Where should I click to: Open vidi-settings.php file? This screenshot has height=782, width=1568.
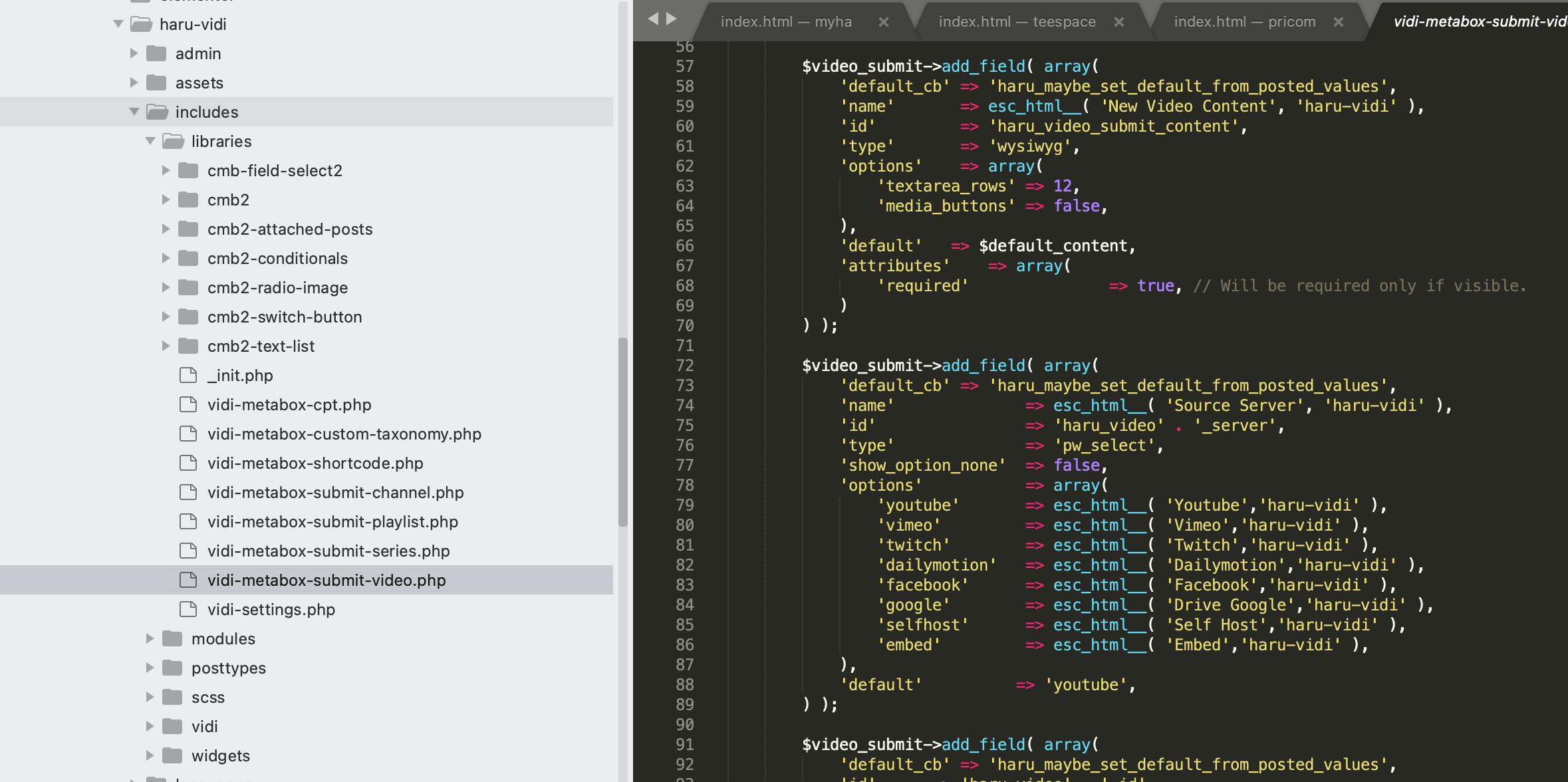[271, 609]
